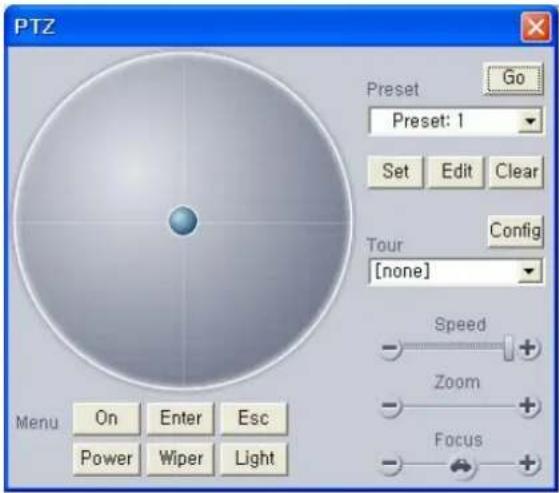
Task: Click the Speed plus icon
Action: pos(529,348)
